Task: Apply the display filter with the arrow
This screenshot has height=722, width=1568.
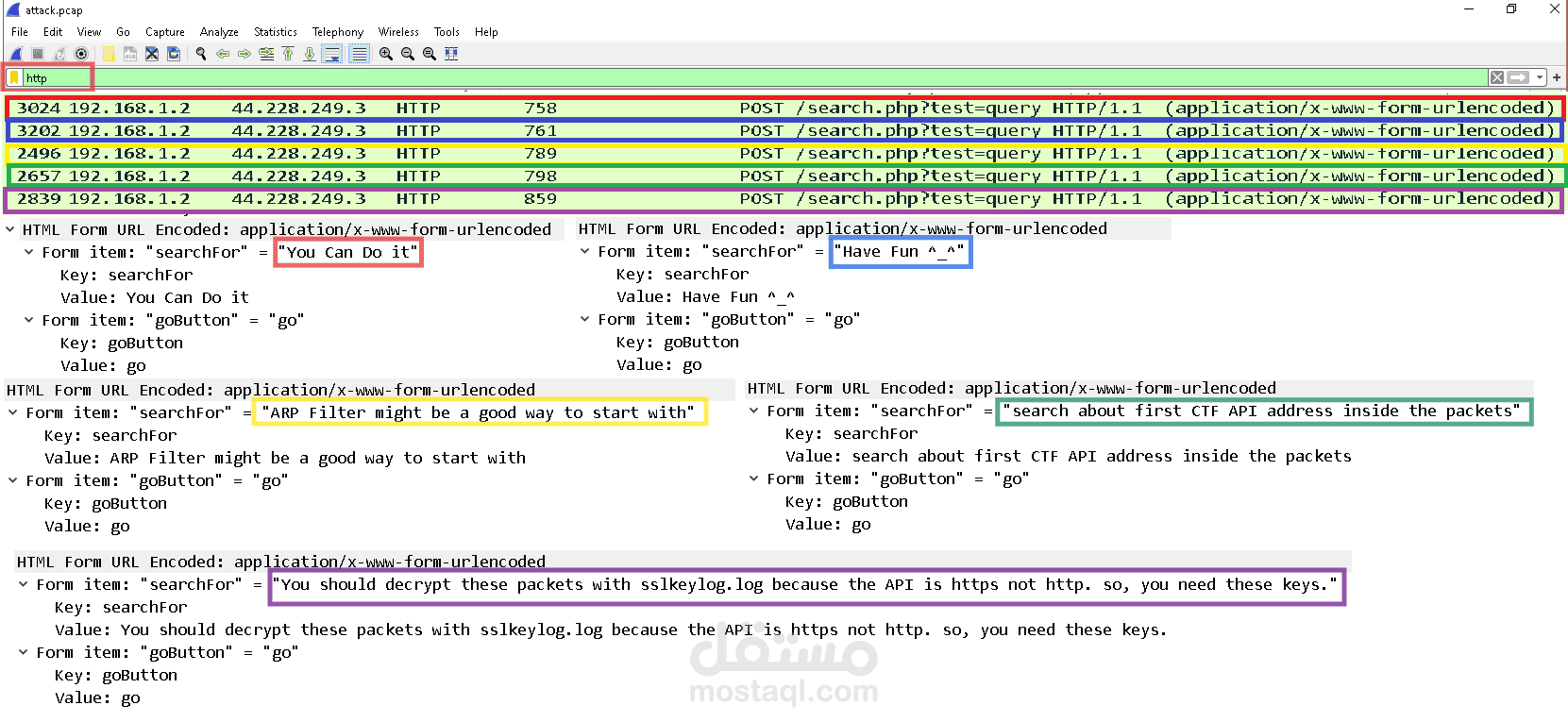Action: pyautogui.click(x=1518, y=77)
